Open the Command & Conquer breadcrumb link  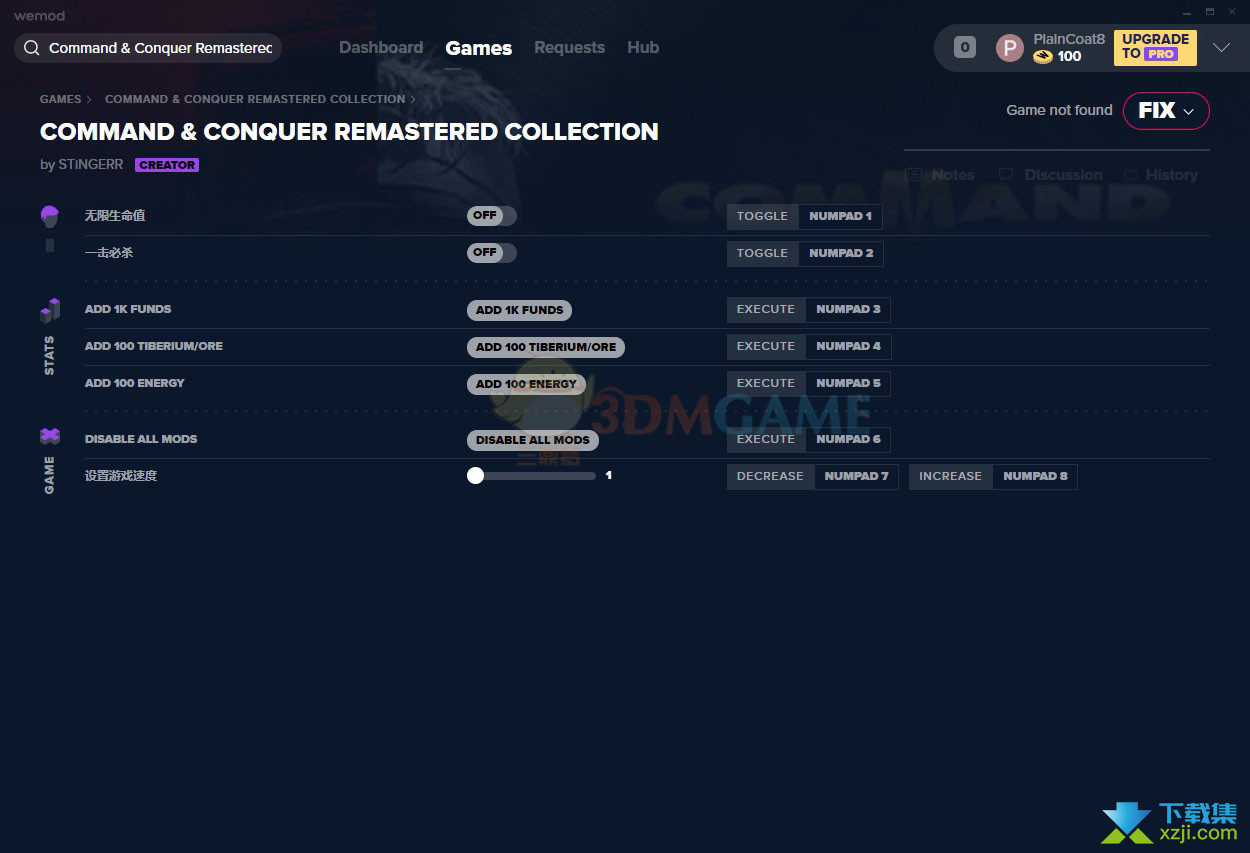pyautogui.click(x=255, y=99)
